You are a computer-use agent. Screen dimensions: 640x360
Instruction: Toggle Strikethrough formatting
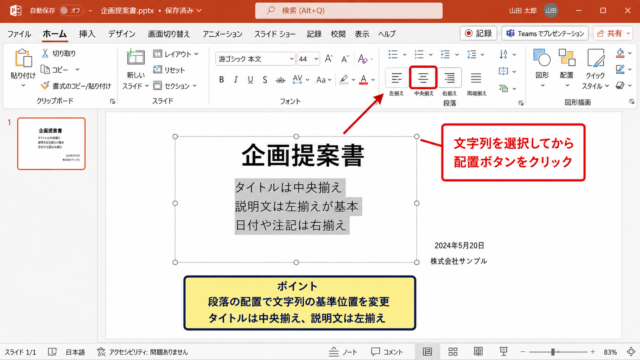[x=280, y=80]
